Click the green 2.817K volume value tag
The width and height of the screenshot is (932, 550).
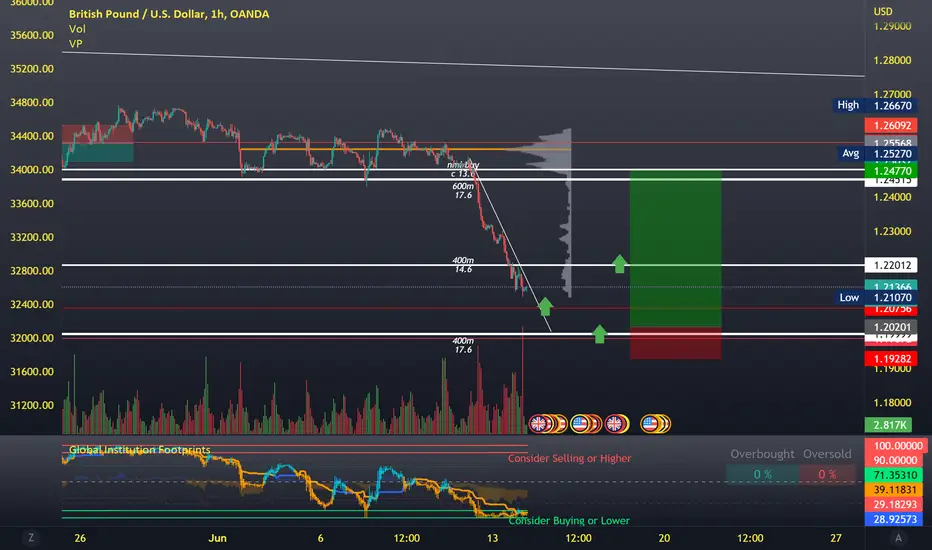coord(889,425)
